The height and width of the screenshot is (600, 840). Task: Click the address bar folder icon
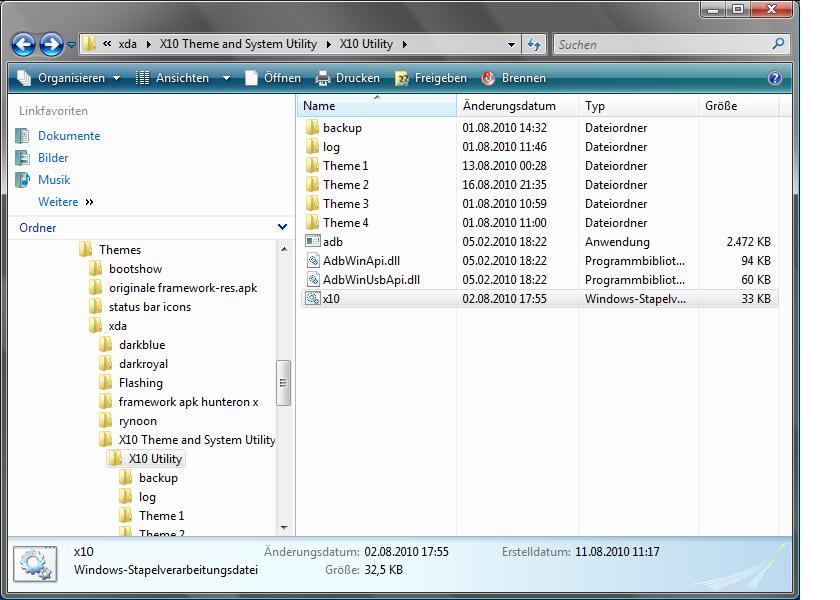(89, 44)
